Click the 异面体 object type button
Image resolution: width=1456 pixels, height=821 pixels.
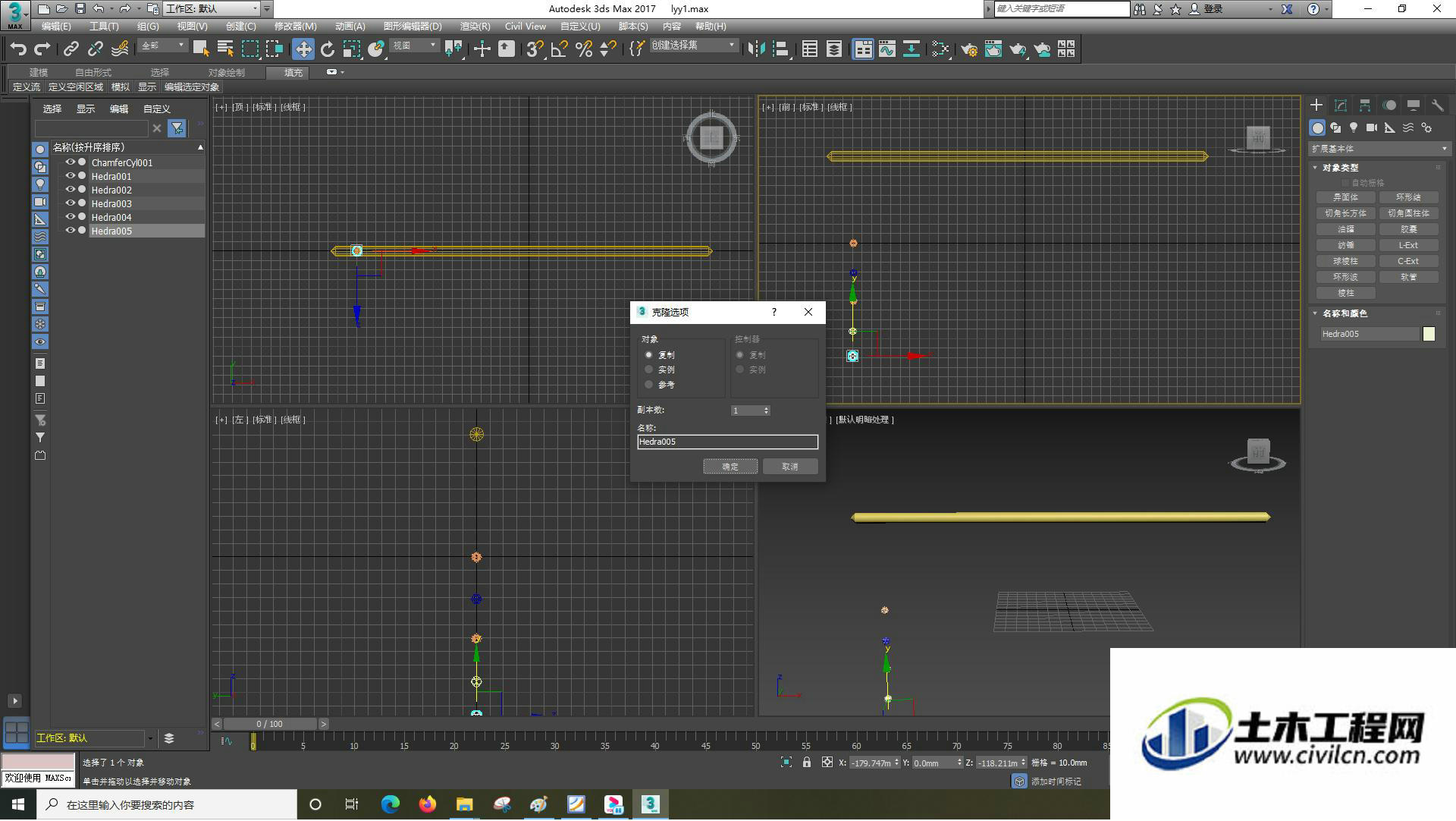pos(1345,197)
